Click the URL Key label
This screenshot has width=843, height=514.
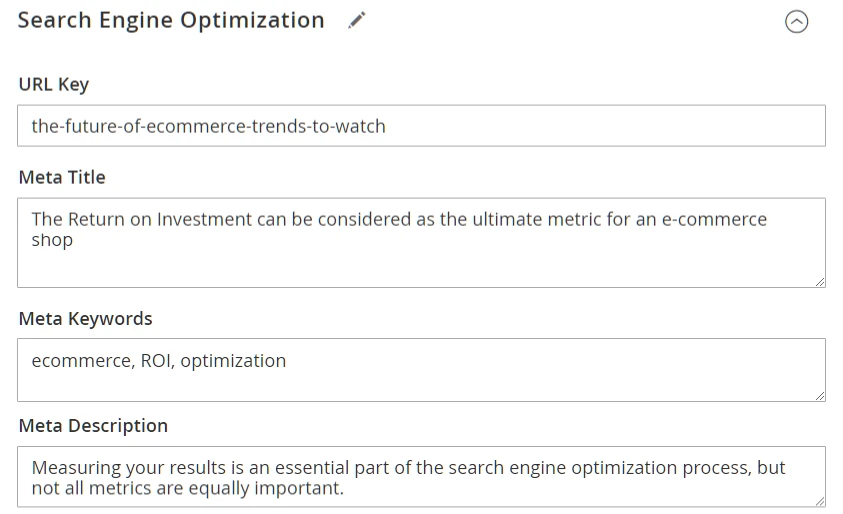tap(54, 85)
